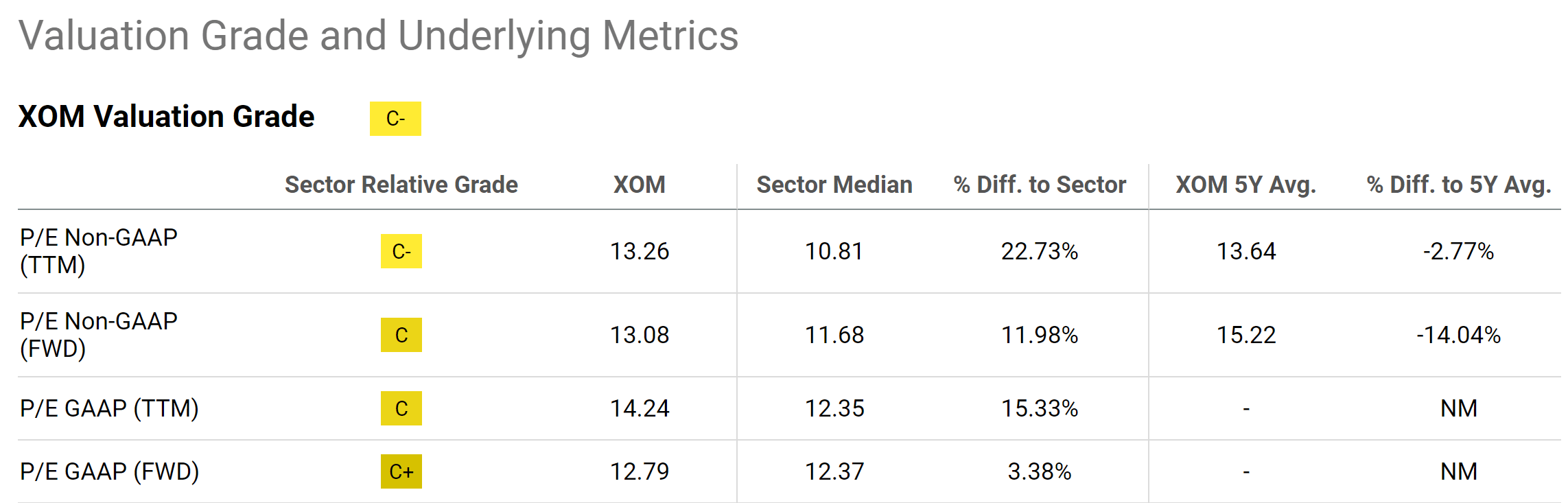Select the Sector Median column header
This screenshot has width=1568, height=503.
(x=834, y=185)
